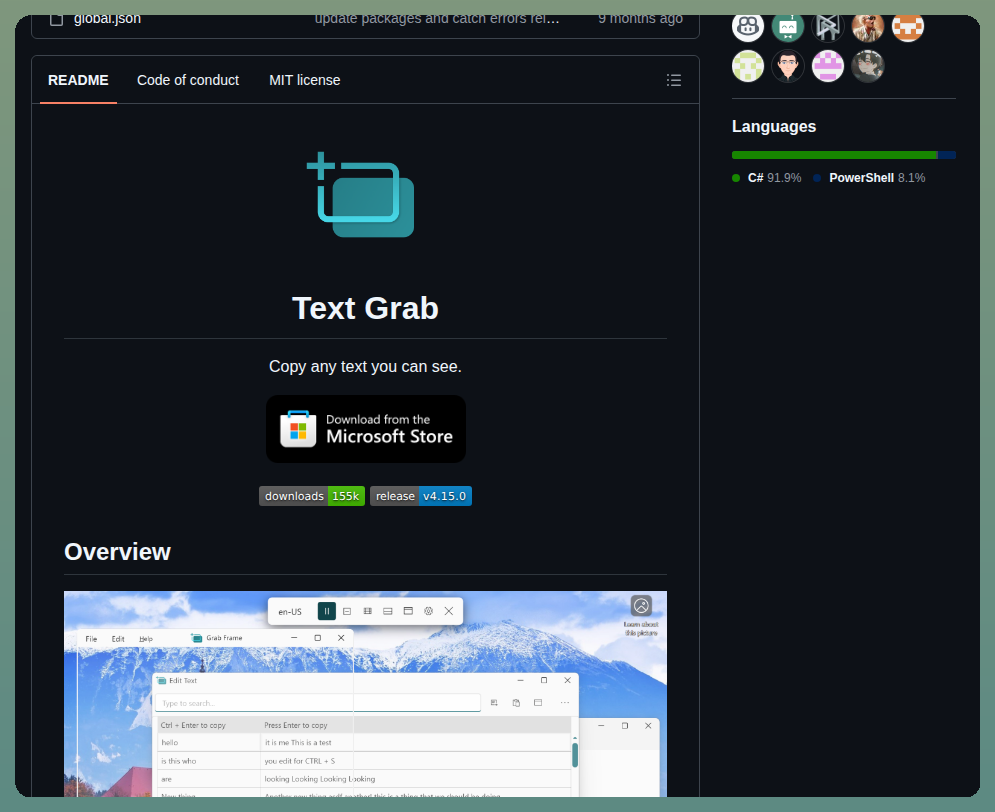Open the avatar of man with sunglasses
Viewport: 995px width, 812px height.
[868, 26]
